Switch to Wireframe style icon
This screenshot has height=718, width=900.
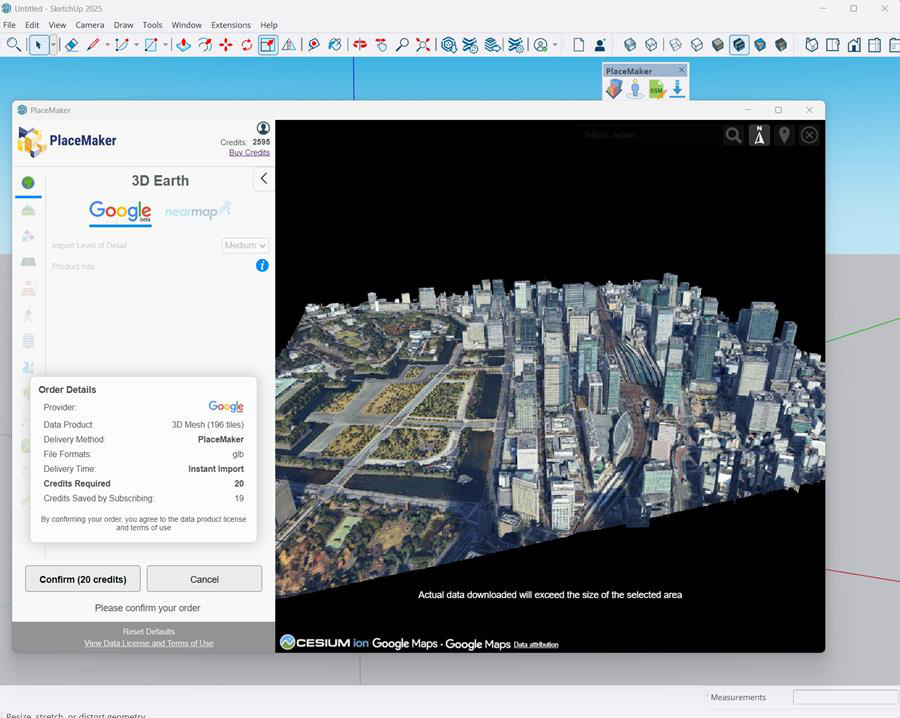point(676,45)
